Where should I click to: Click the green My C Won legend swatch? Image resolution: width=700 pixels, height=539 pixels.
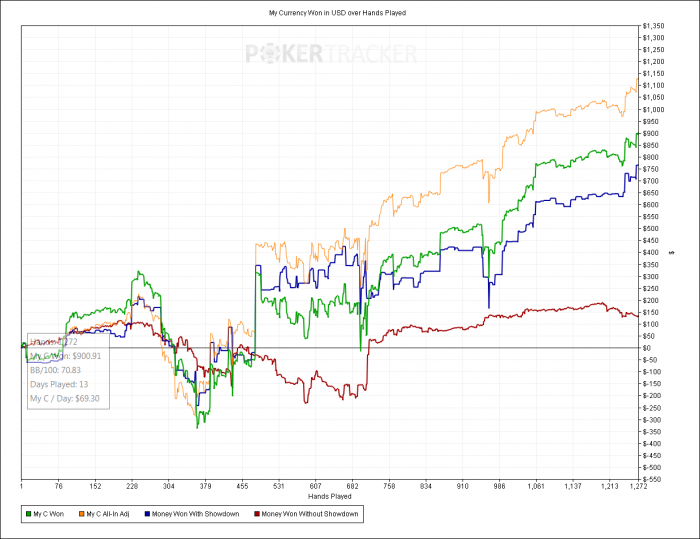(29, 514)
